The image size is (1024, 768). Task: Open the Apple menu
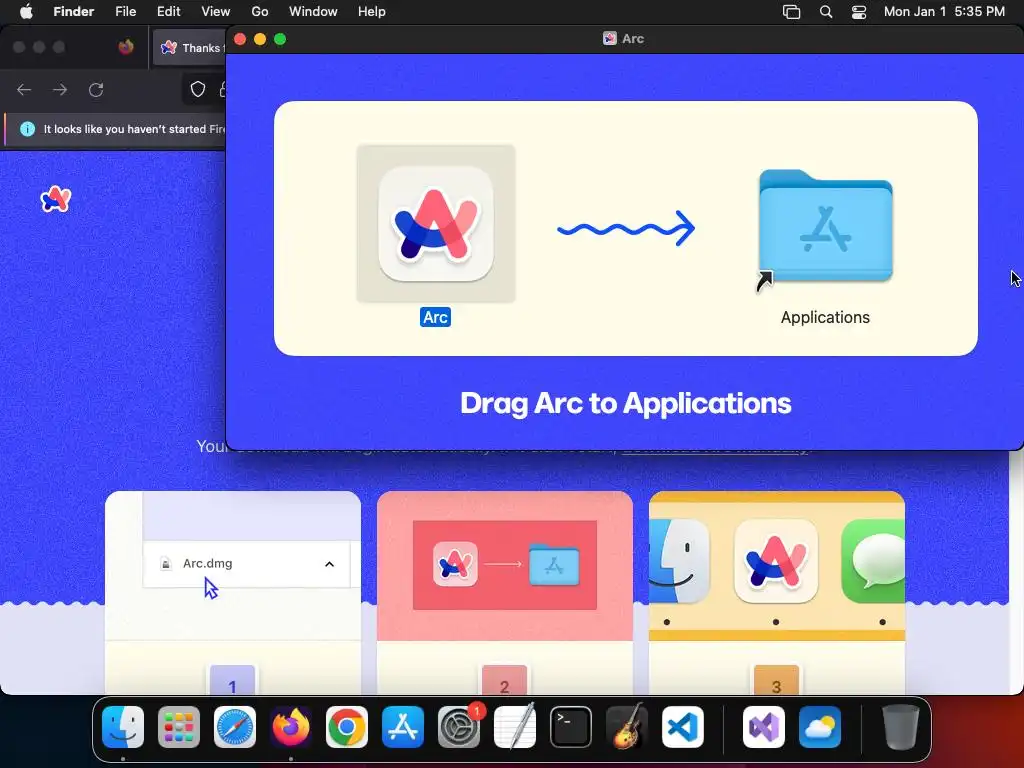point(26,12)
